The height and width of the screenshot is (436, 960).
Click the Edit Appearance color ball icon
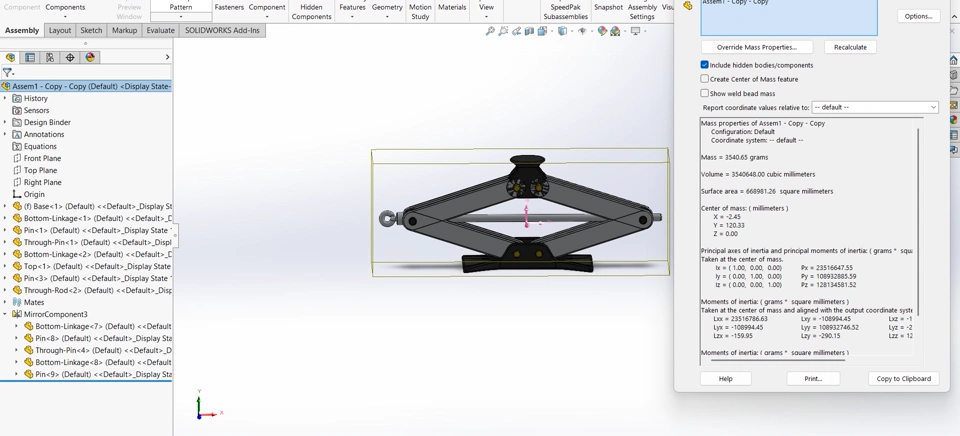[x=602, y=31]
